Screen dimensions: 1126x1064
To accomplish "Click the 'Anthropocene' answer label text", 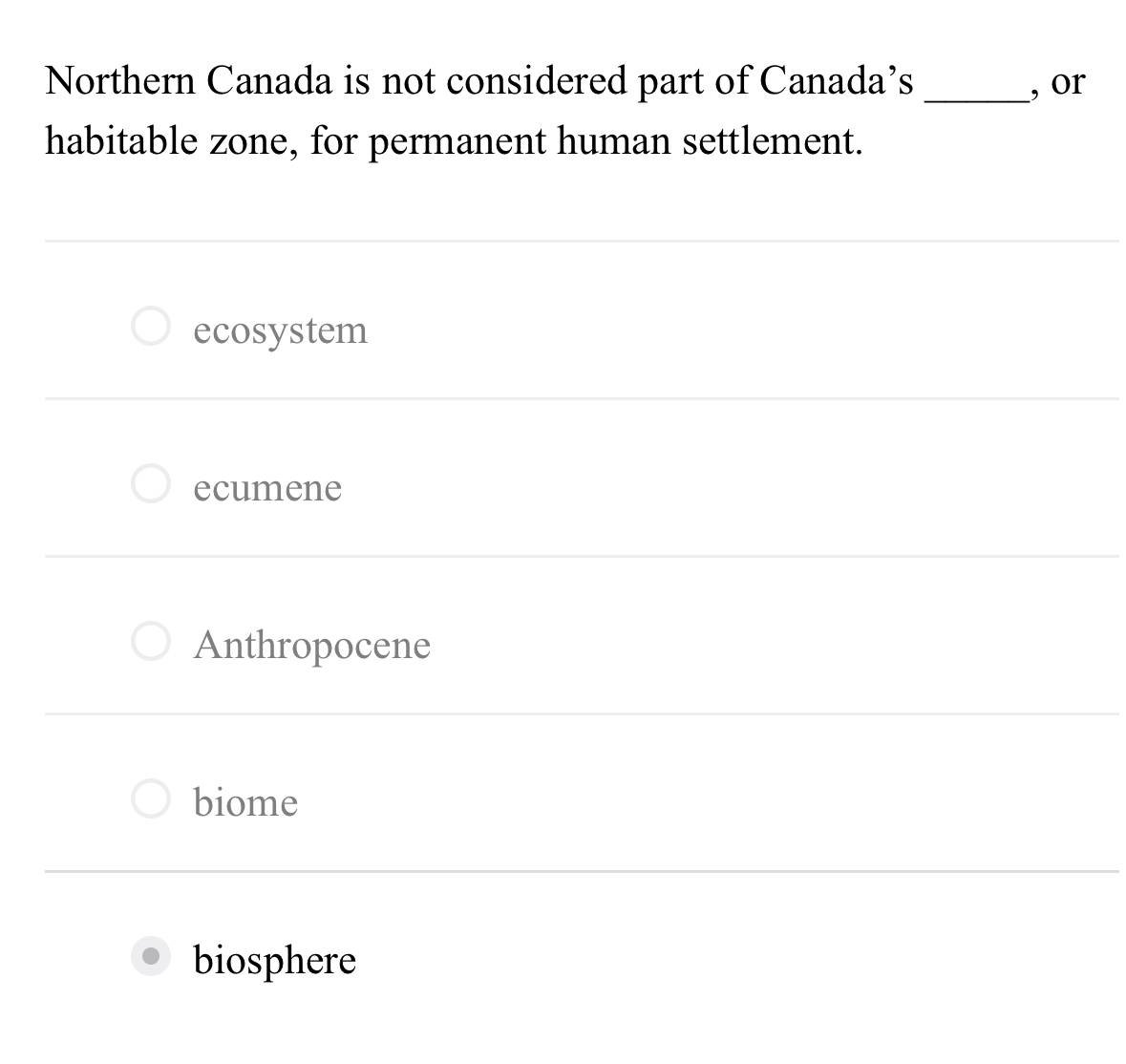I will tap(312, 647).
